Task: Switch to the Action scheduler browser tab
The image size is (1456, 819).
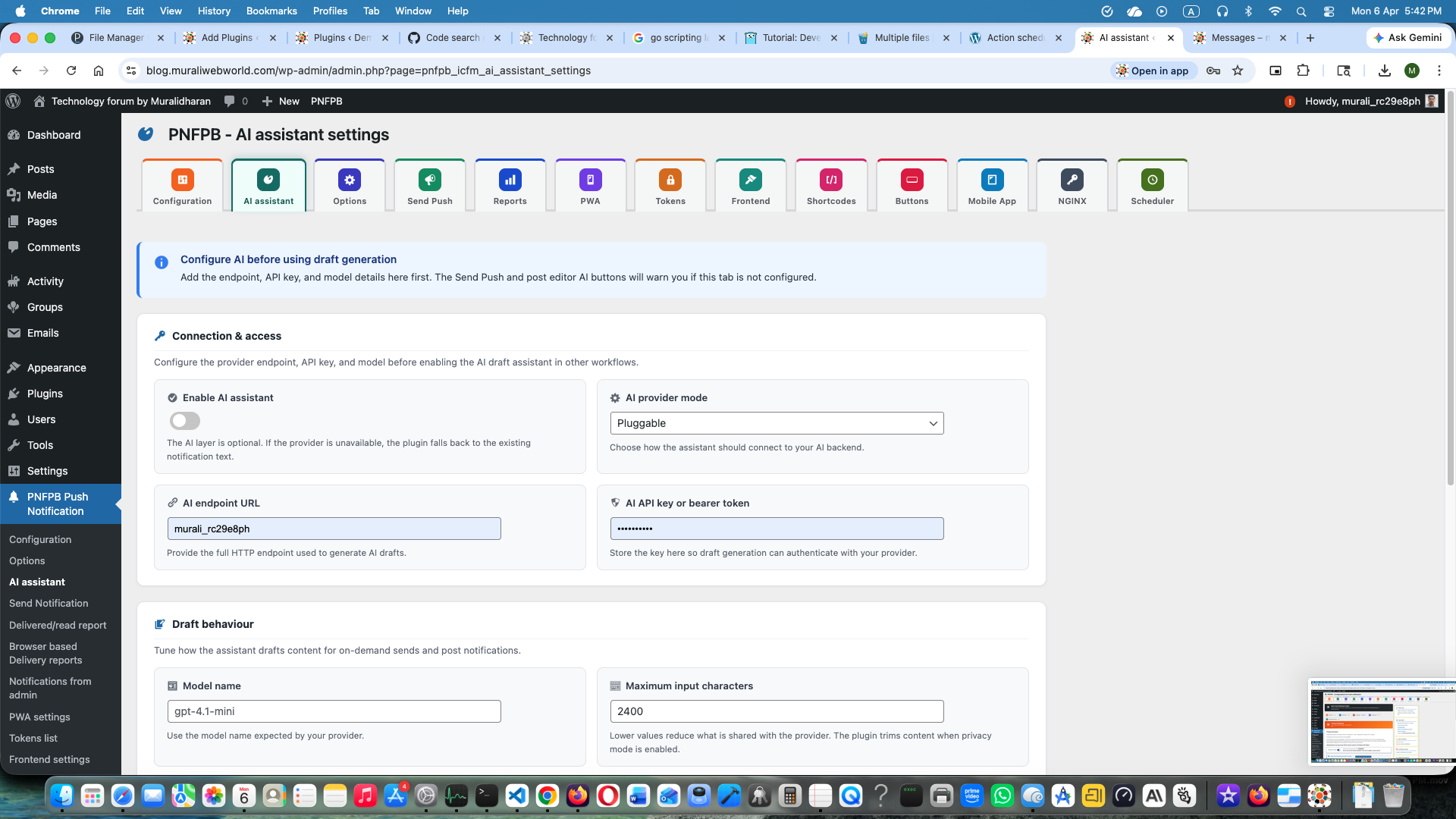Action: (x=1015, y=38)
